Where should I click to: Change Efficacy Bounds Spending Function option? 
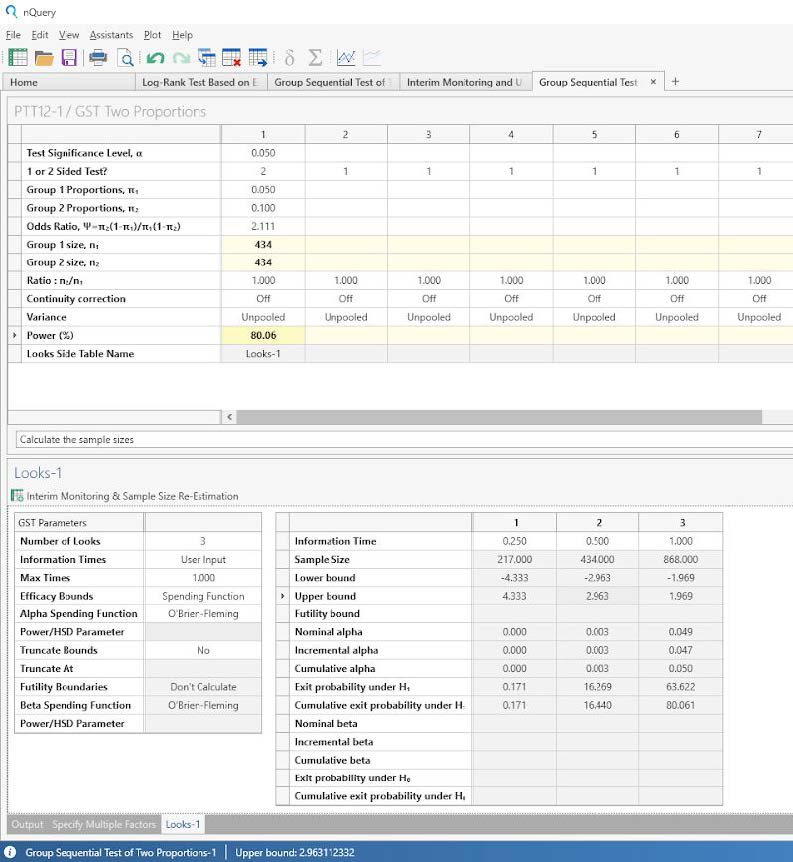coord(203,596)
